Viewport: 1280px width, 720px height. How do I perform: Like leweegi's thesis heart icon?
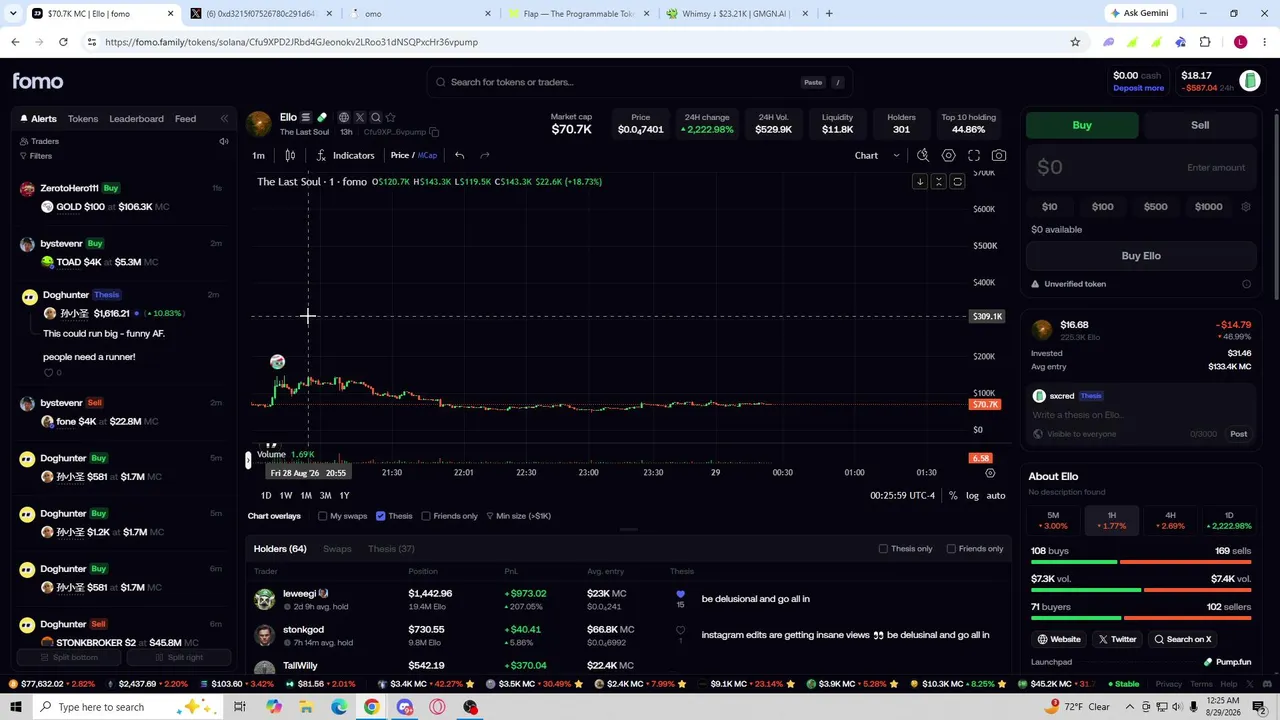click(x=680, y=594)
